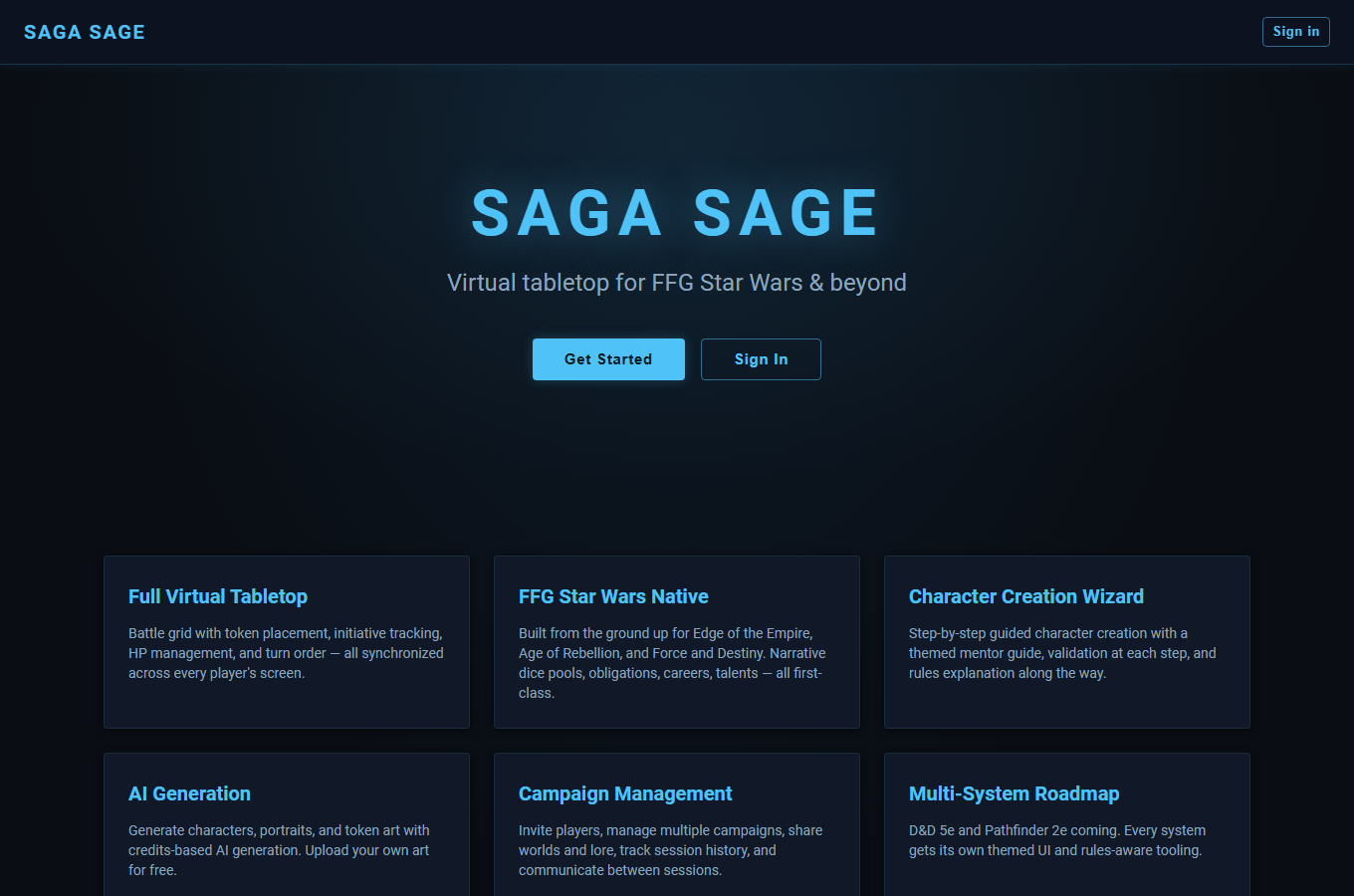This screenshot has width=1354, height=896.
Task: Open the Full Virtual Tabletop card heading
Action: (x=218, y=596)
